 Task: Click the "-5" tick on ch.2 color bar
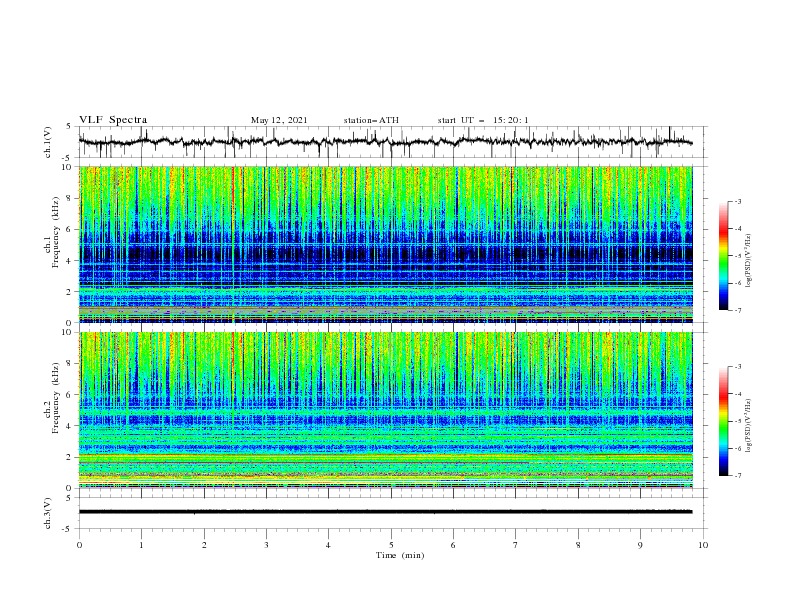(x=738, y=421)
